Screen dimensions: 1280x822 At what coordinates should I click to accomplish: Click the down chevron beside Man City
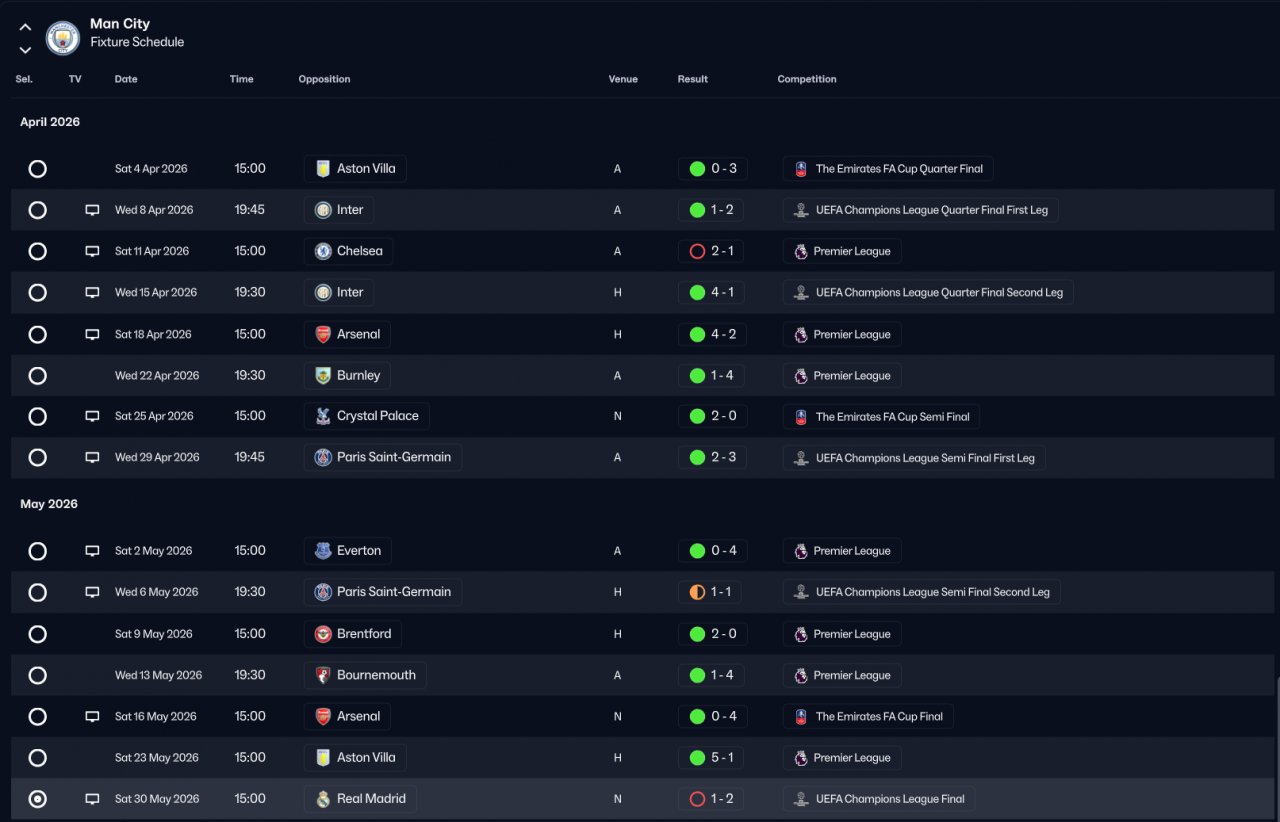25,50
